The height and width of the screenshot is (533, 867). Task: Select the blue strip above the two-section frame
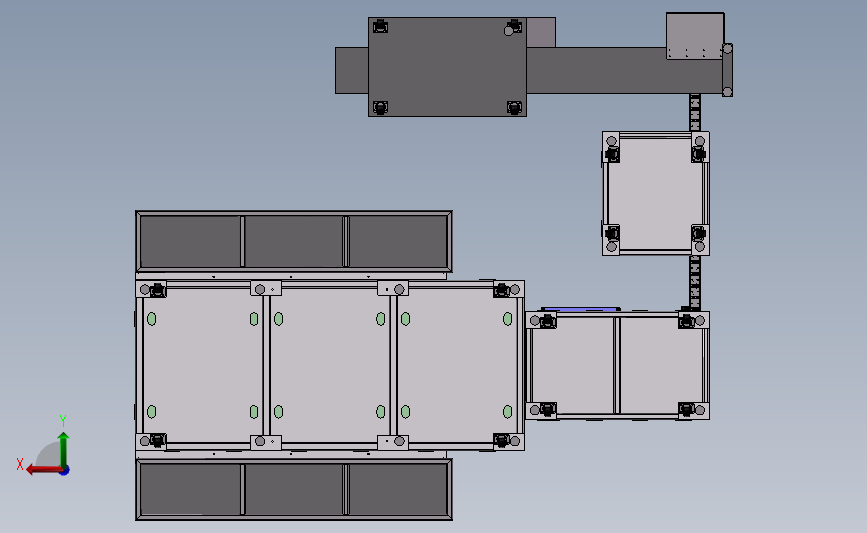[579, 310]
